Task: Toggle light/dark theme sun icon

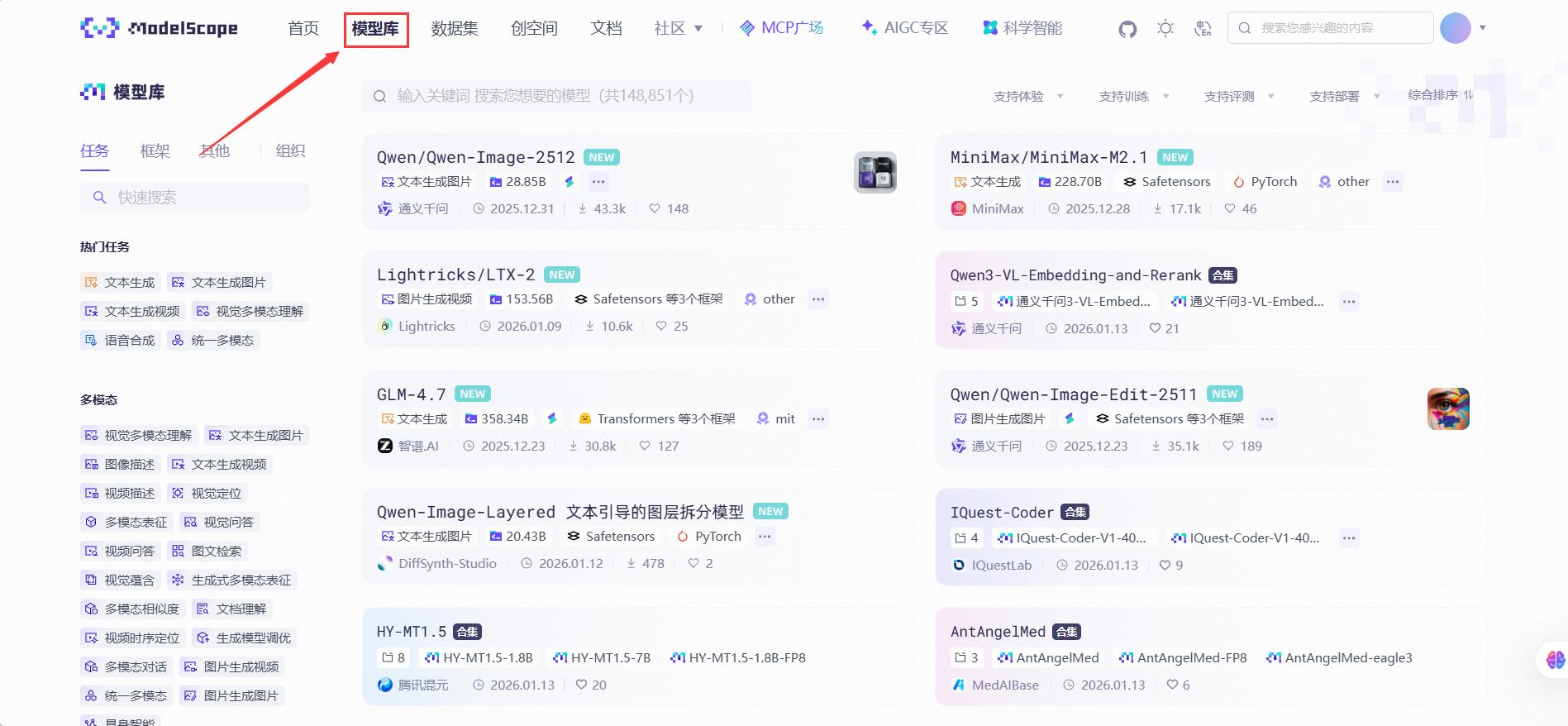Action: coord(1165,28)
